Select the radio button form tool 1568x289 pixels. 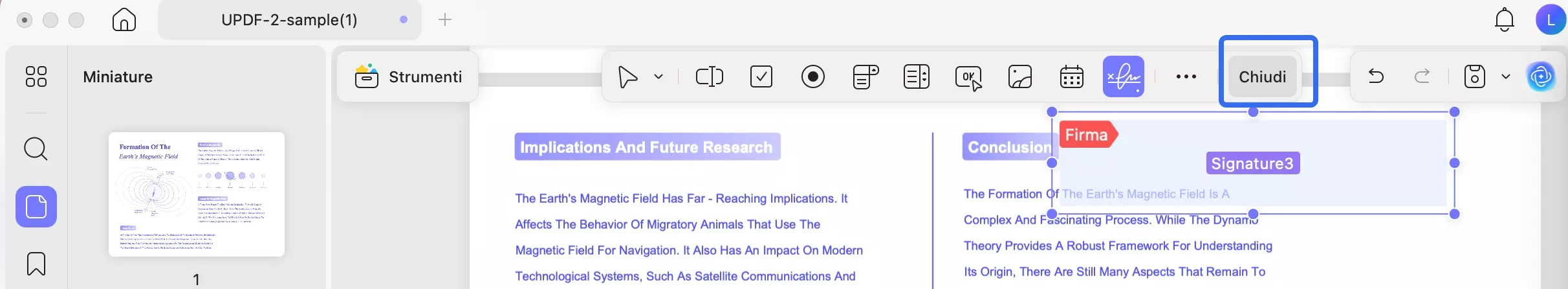click(812, 76)
